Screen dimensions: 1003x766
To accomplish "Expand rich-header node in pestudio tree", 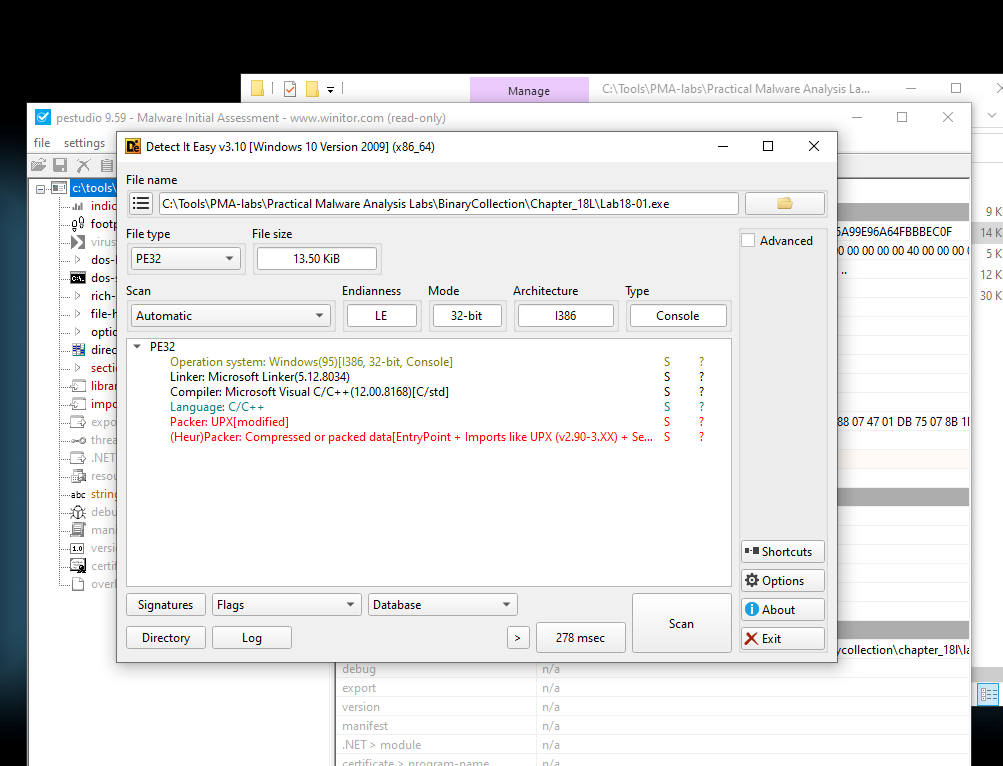I will point(78,296).
